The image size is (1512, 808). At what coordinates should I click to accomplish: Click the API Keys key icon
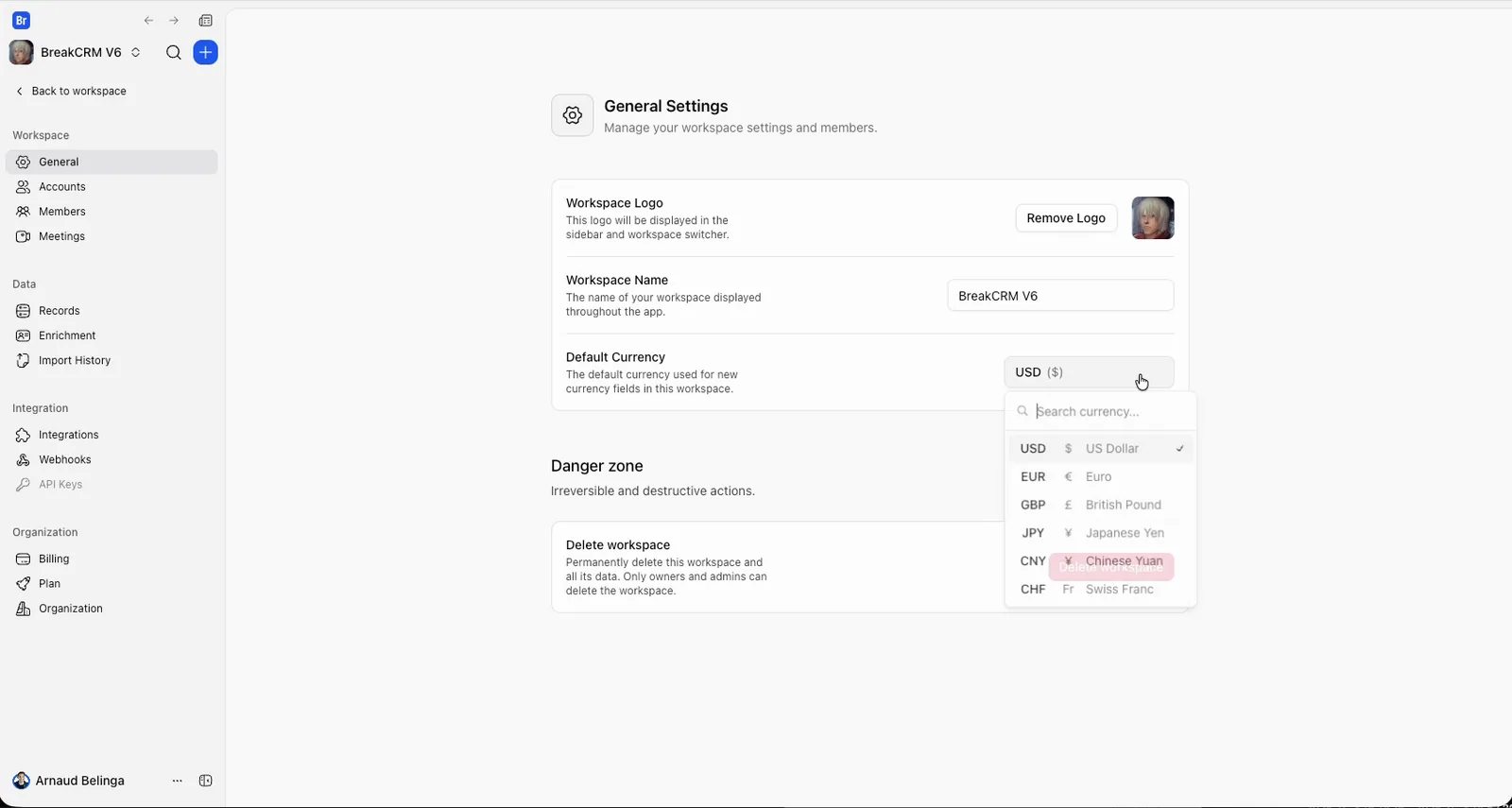coord(23,485)
